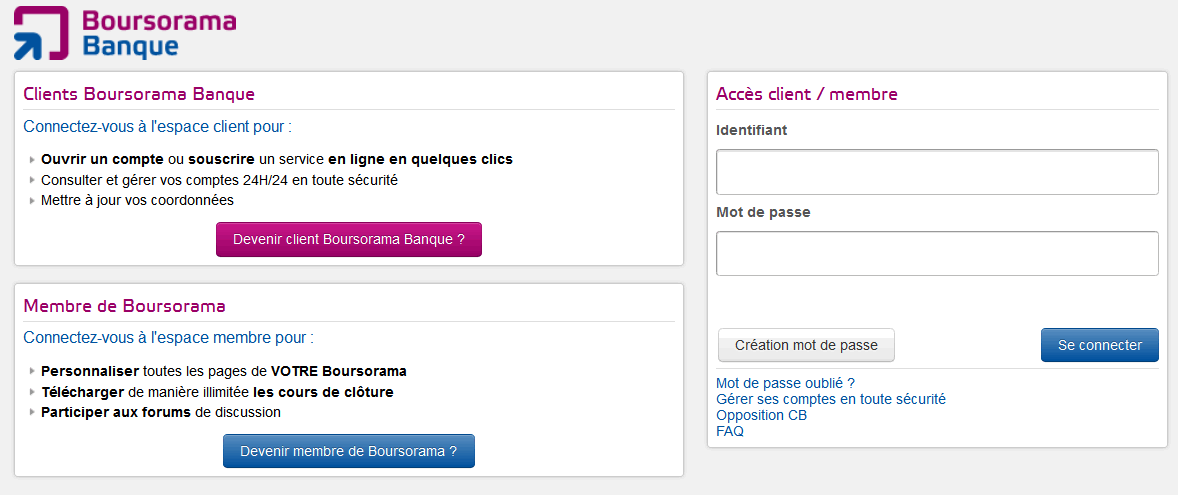Screen dimensions: 1178x495
Task: Open the FAQ link
Action: pyautogui.click(x=730, y=431)
